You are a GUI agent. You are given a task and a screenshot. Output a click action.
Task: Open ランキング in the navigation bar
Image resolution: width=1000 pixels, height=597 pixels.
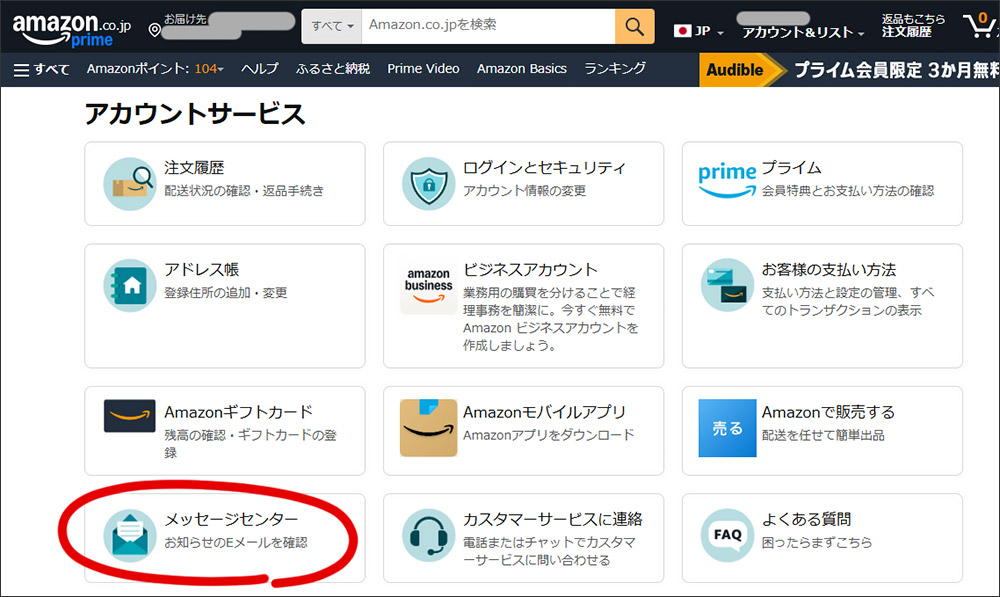[615, 69]
